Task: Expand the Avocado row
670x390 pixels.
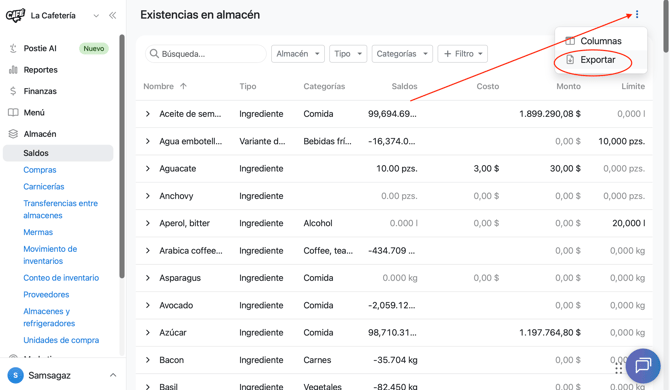Action: (x=147, y=305)
